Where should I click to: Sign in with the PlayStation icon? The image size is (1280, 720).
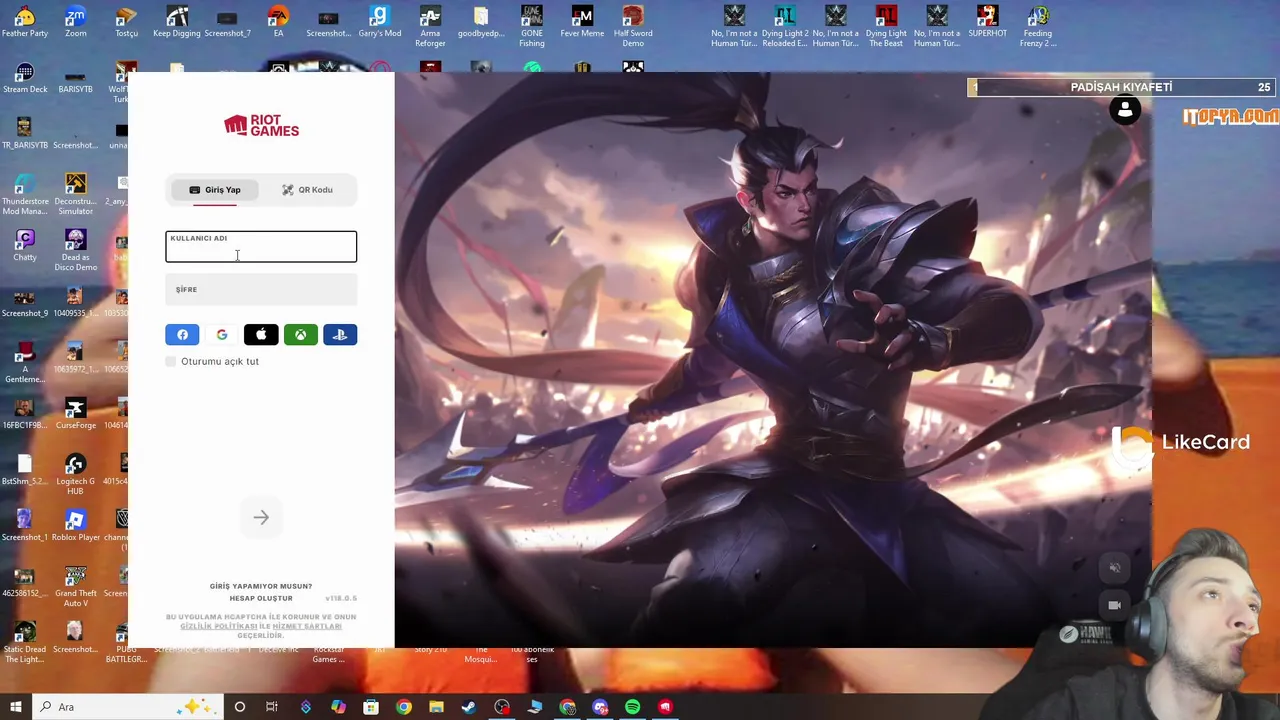click(340, 335)
